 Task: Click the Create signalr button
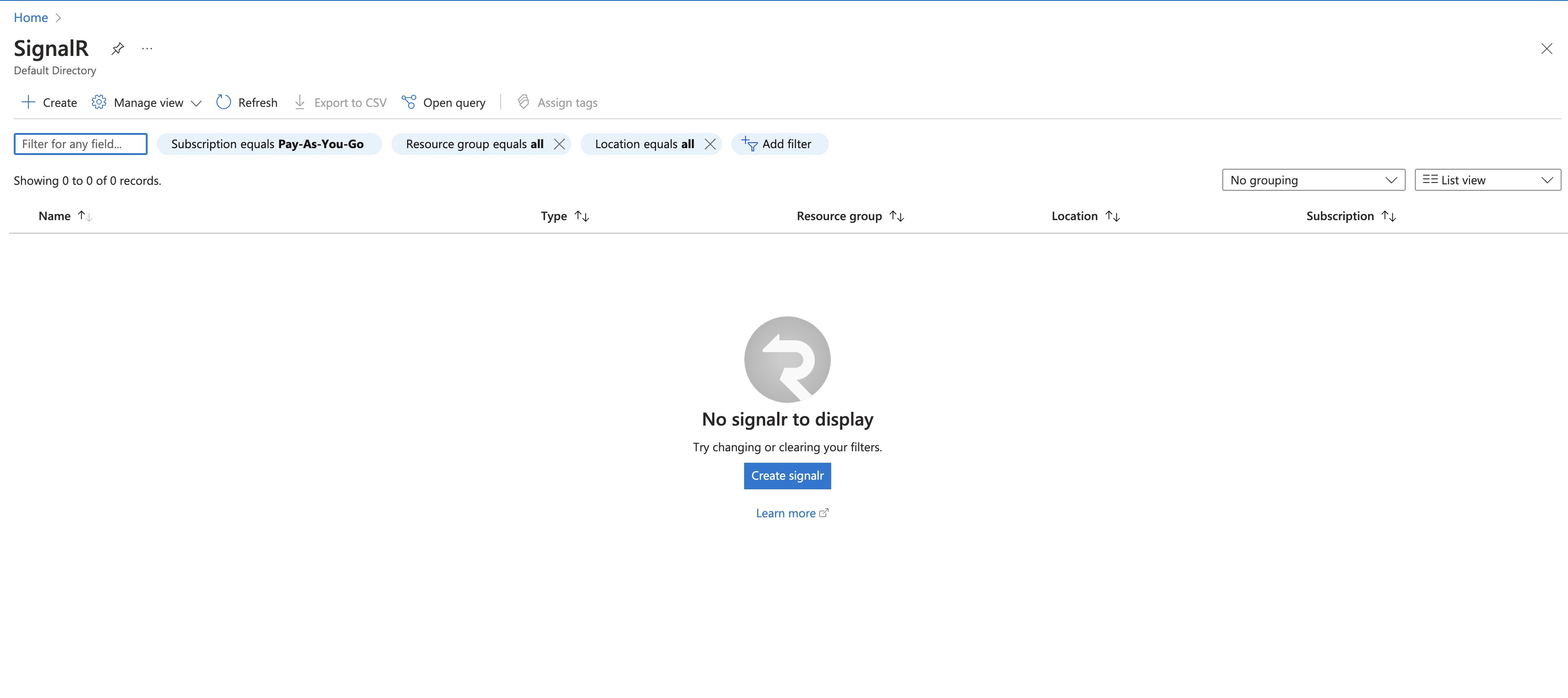(x=787, y=476)
